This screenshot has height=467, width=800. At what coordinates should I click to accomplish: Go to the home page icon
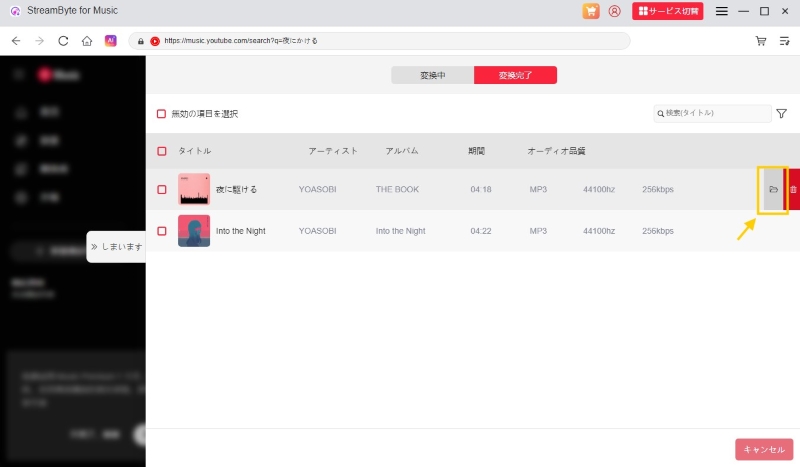(x=87, y=41)
